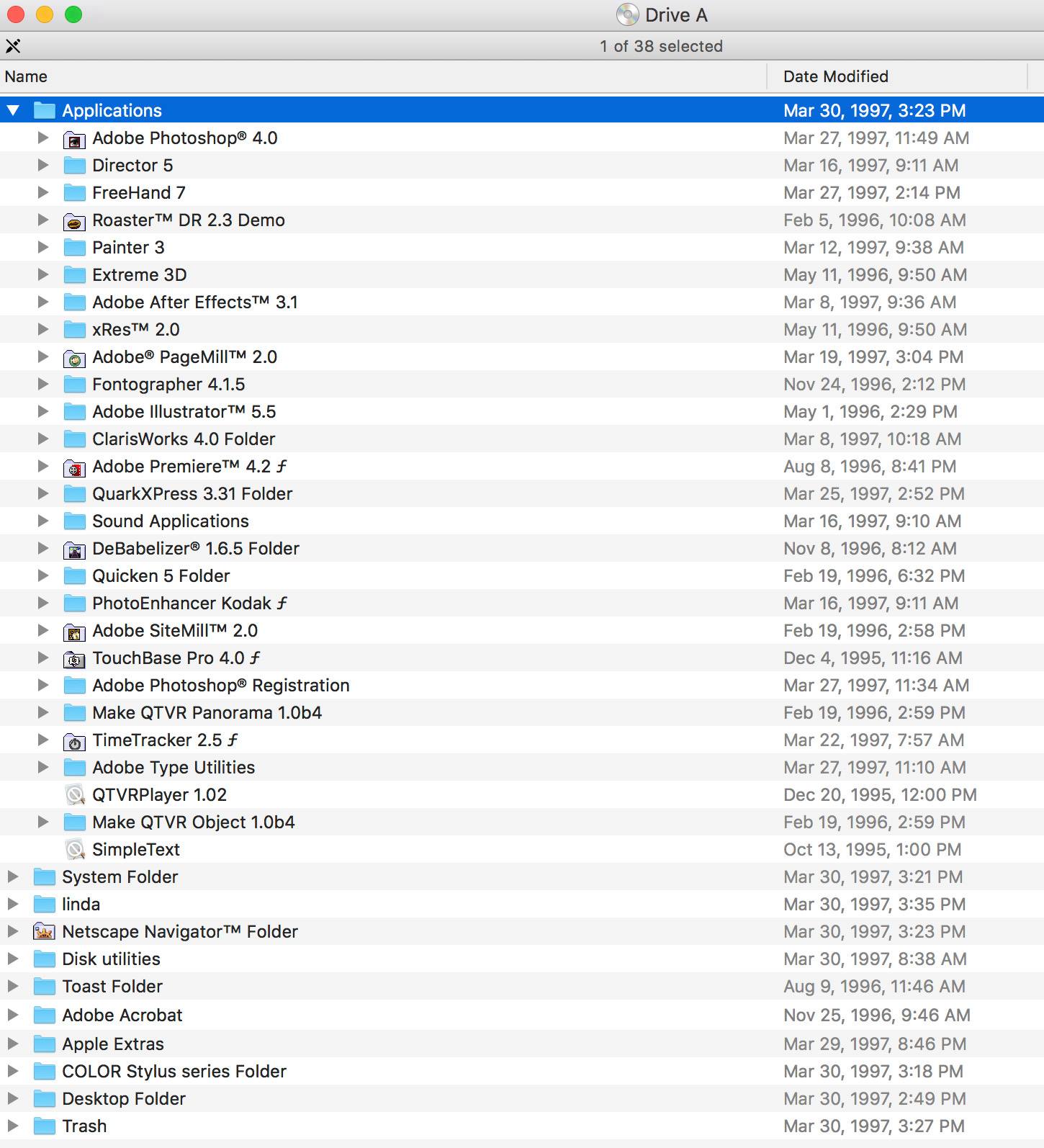Click the Painter 3 folder icon

(x=74, y=248)
